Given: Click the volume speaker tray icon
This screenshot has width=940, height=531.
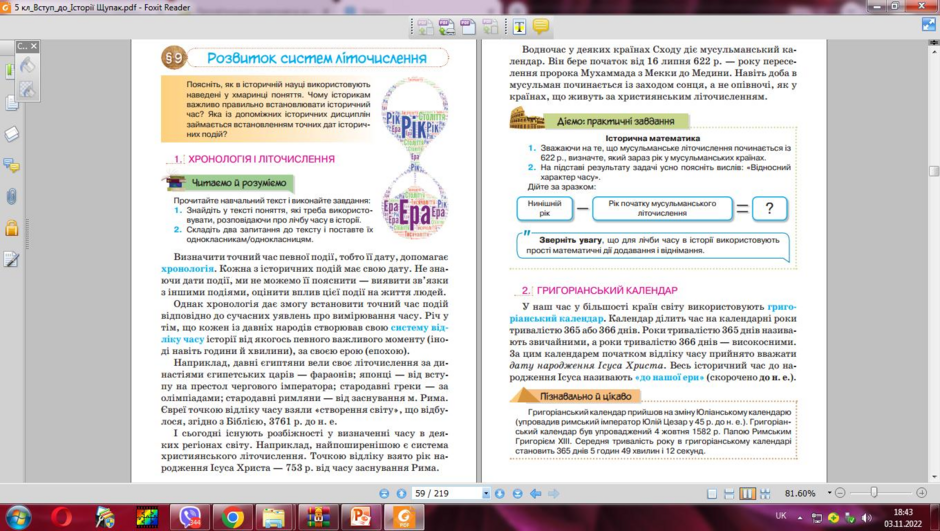Looking at the screenshot, I should (x=866, y=517).
